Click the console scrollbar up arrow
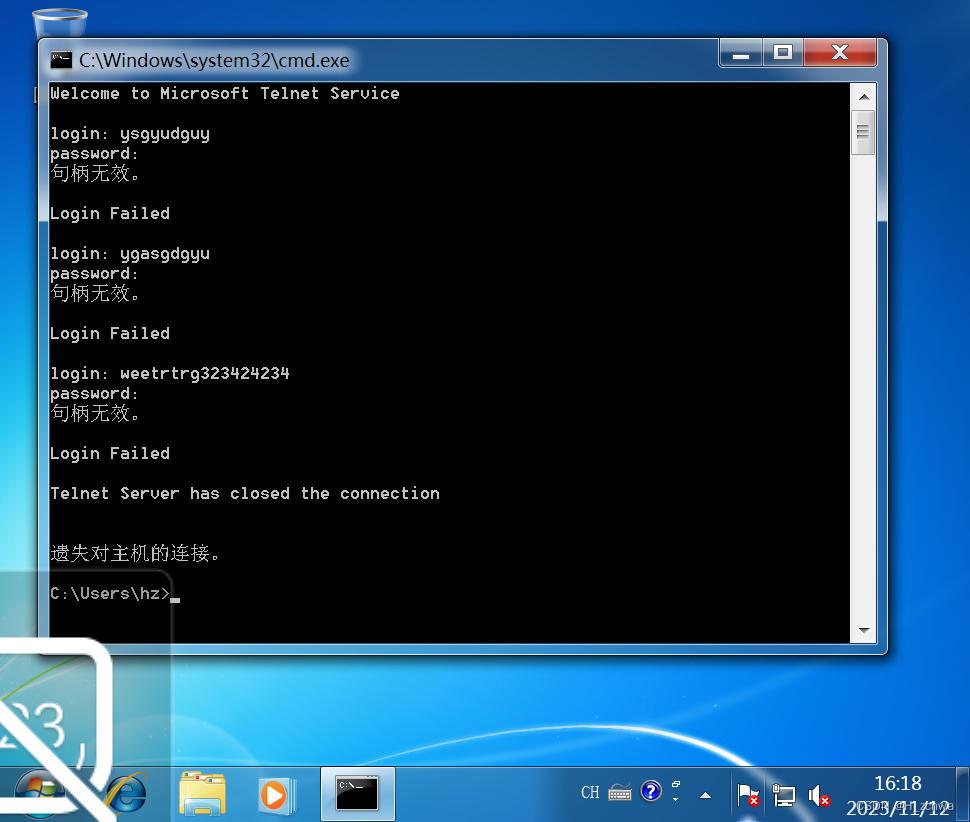Screen dimensions: 970x822 (863, 96)
